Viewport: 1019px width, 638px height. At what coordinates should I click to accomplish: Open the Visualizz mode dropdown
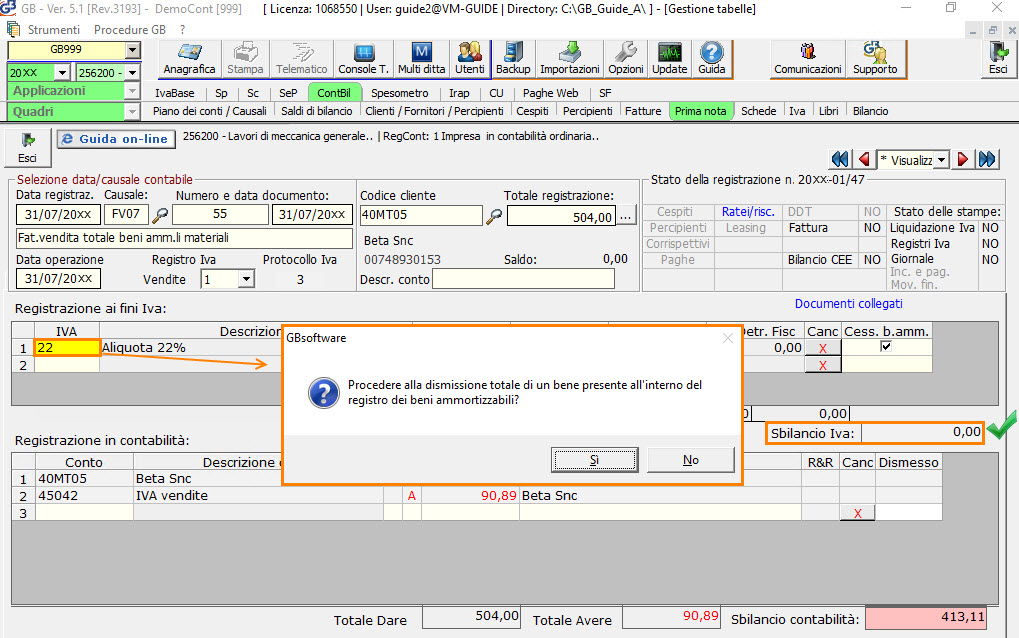click(941, 160)
